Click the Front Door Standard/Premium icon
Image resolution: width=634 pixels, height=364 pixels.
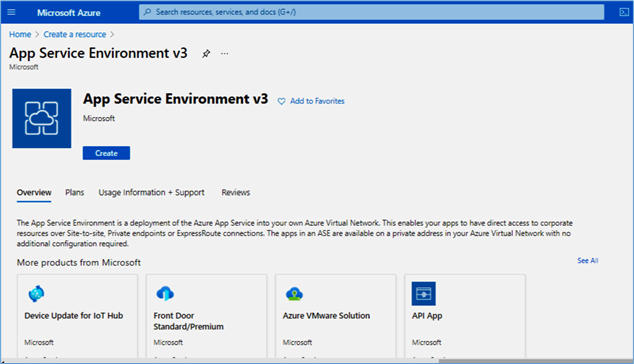click(165, 294)
